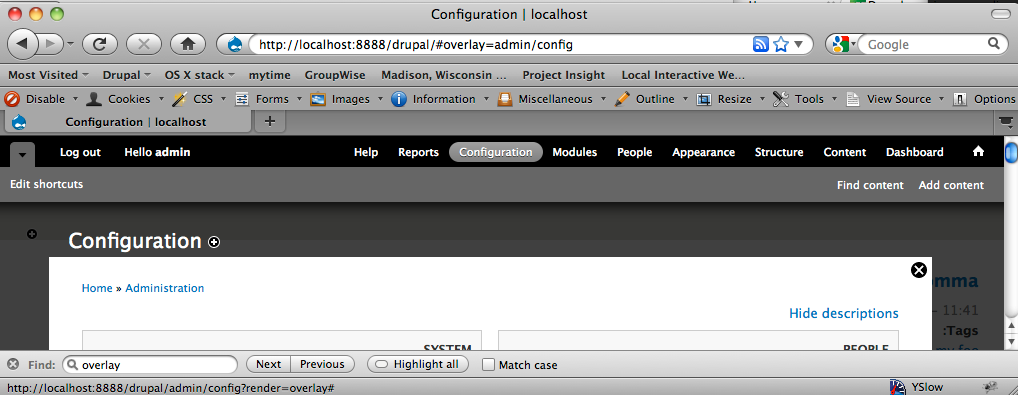Bookmark page with the star icon
Image resolution: width=1018 pixels, height=395 pixels.
click(781, 44)
